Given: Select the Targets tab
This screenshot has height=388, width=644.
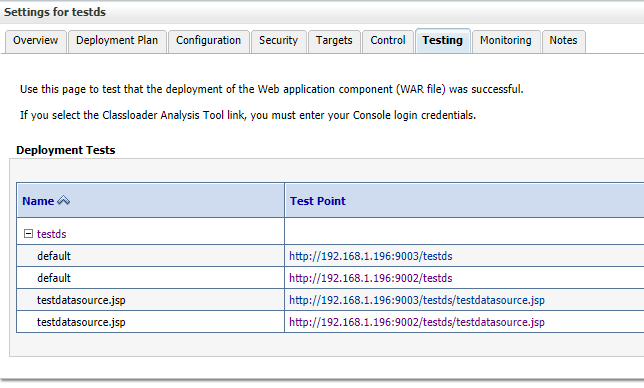Looking at the screenshot, I should click(x=334, y=41).
